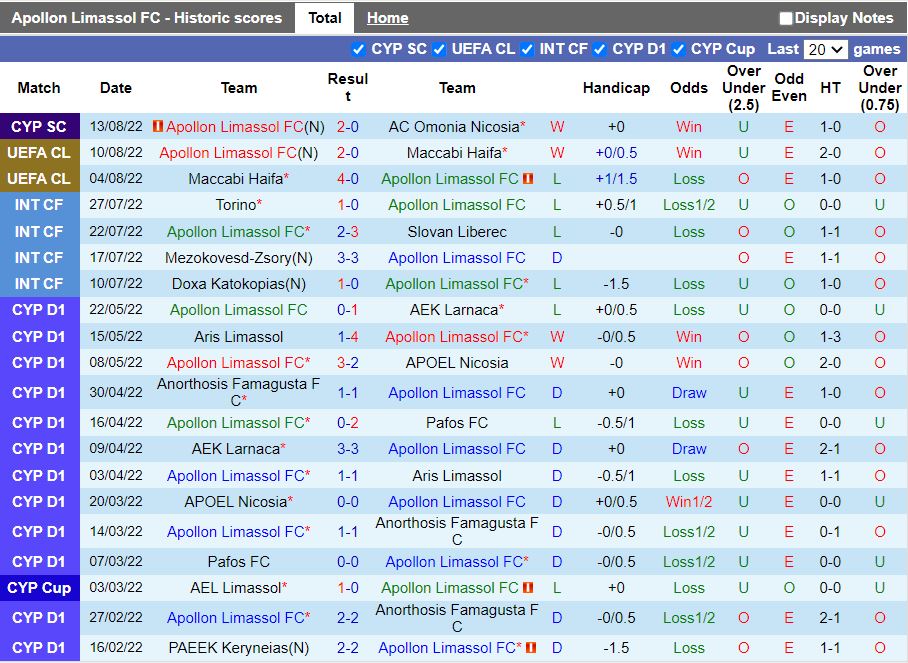Open the AC Omonia Nicosia team link
Screen dimensions: 908x663
coord(454,127)
